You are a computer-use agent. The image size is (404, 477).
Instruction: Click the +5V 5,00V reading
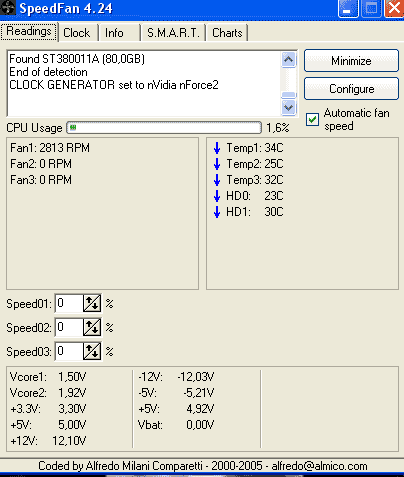[48, 425]
